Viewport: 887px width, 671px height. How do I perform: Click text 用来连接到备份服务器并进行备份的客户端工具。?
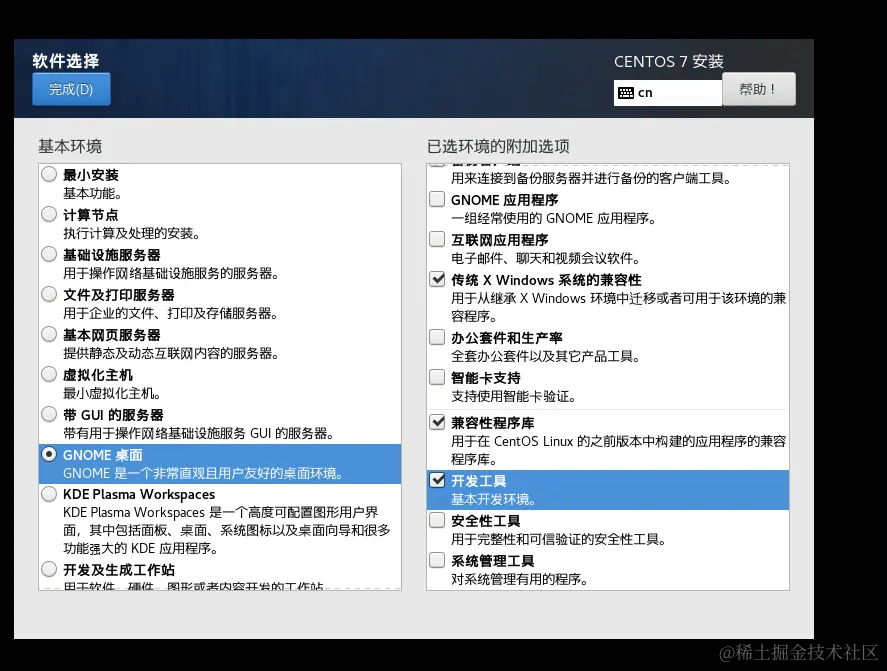(592, 179)
